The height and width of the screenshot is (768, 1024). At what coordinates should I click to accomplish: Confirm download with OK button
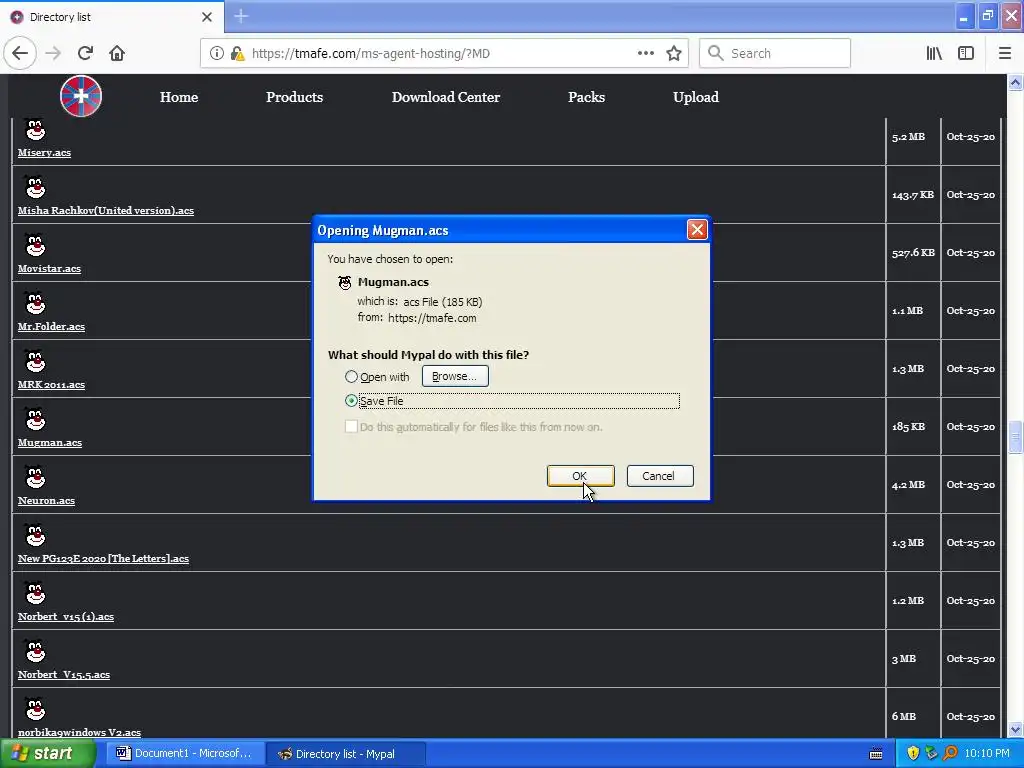581,476
